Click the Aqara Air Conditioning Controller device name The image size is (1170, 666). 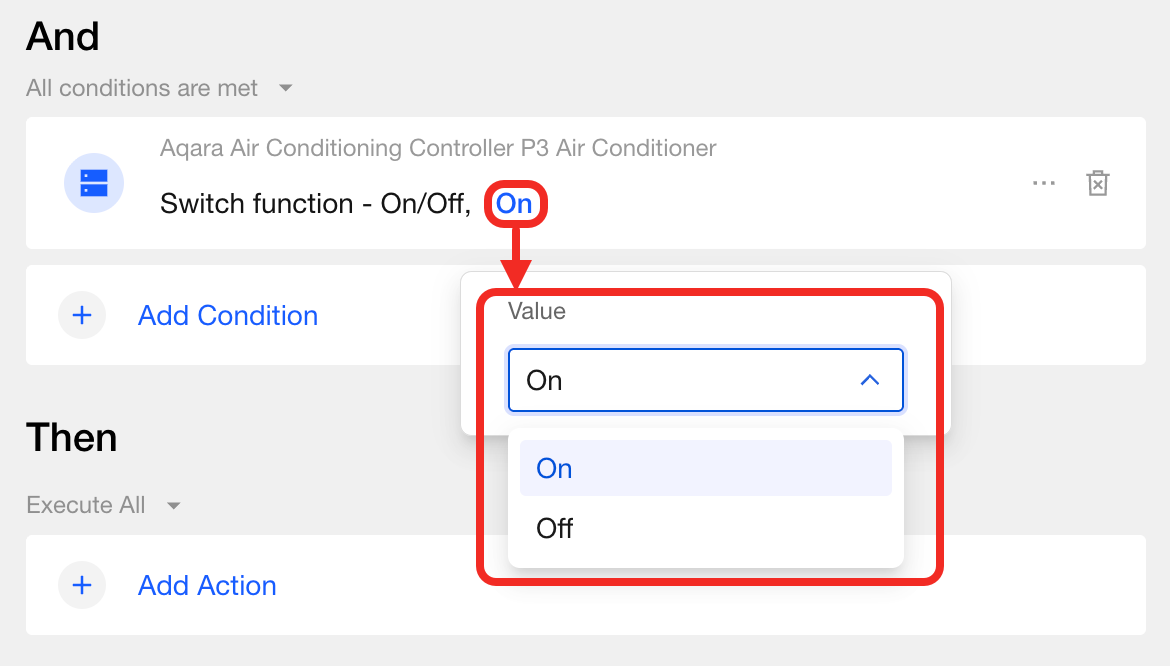(x=438, y=148)
